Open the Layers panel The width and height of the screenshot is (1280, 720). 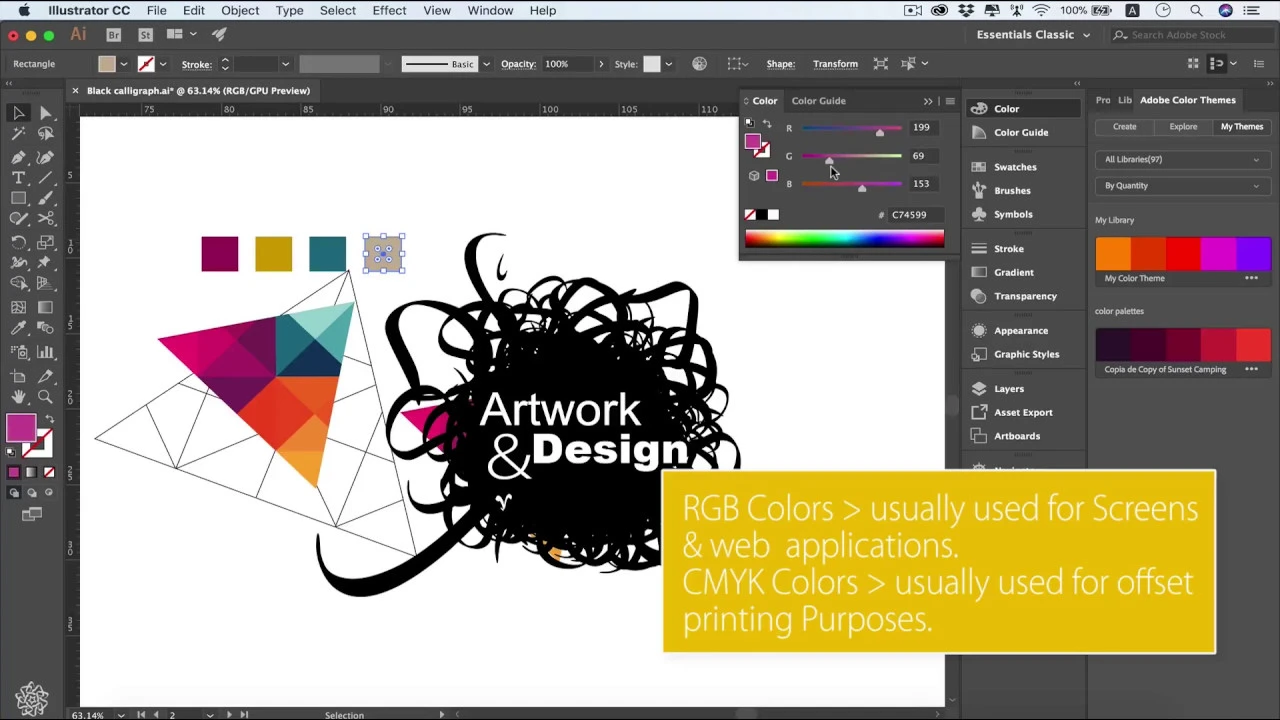tap(1009, 389)
